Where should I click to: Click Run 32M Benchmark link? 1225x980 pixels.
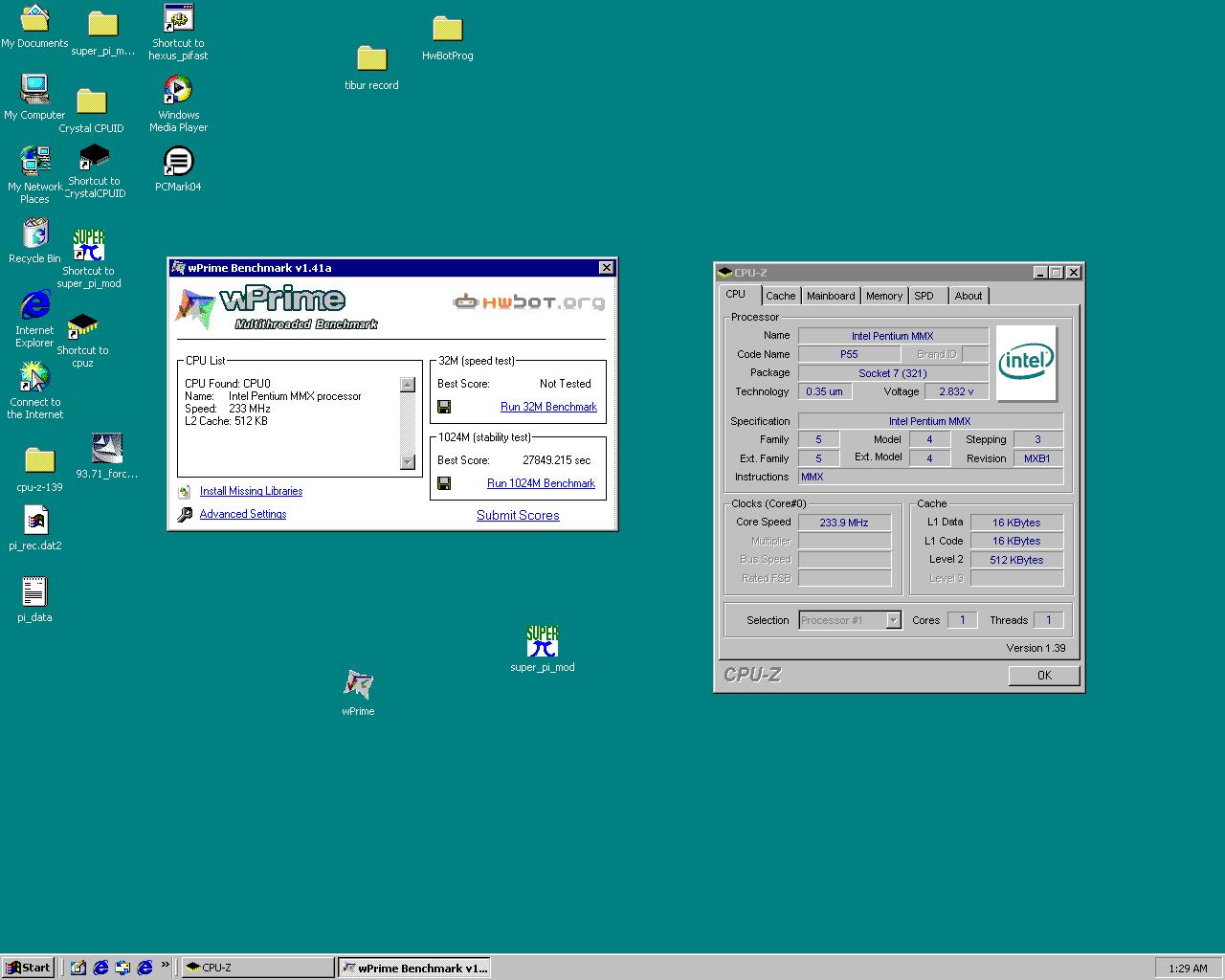pos(548,407)
